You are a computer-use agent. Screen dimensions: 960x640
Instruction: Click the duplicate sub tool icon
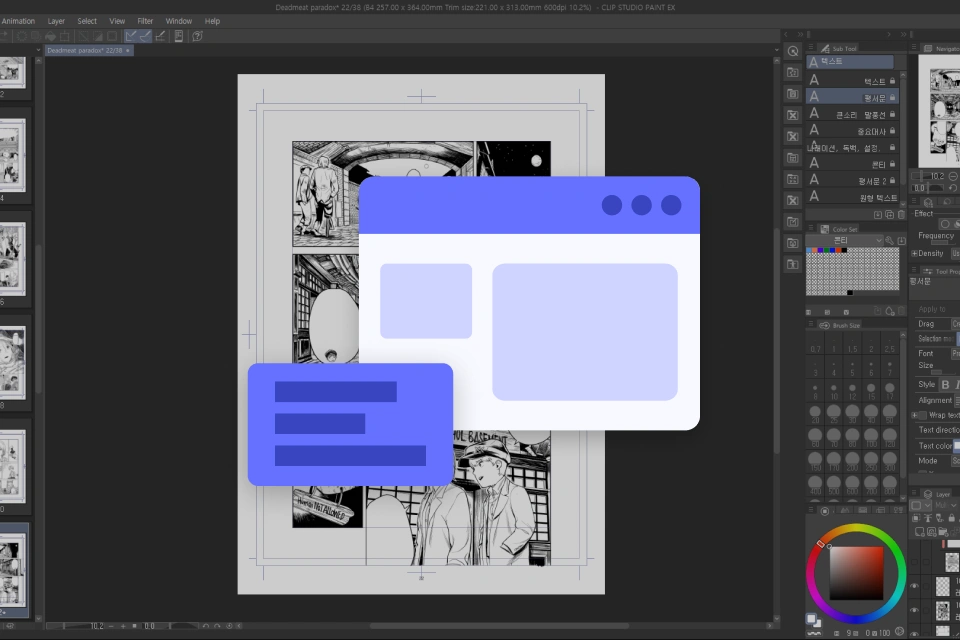pos(890,215)
